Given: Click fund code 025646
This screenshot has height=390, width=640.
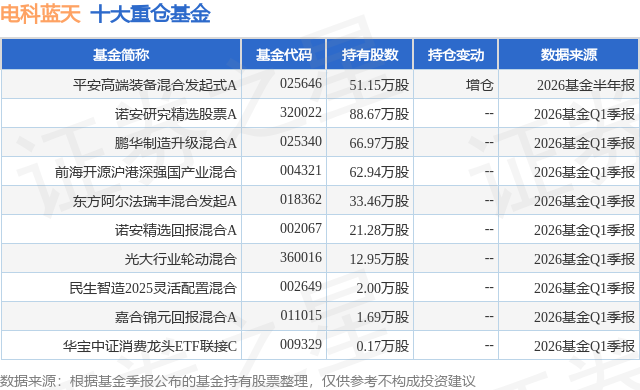Looking at the screenshot, I should pos(301,84).
